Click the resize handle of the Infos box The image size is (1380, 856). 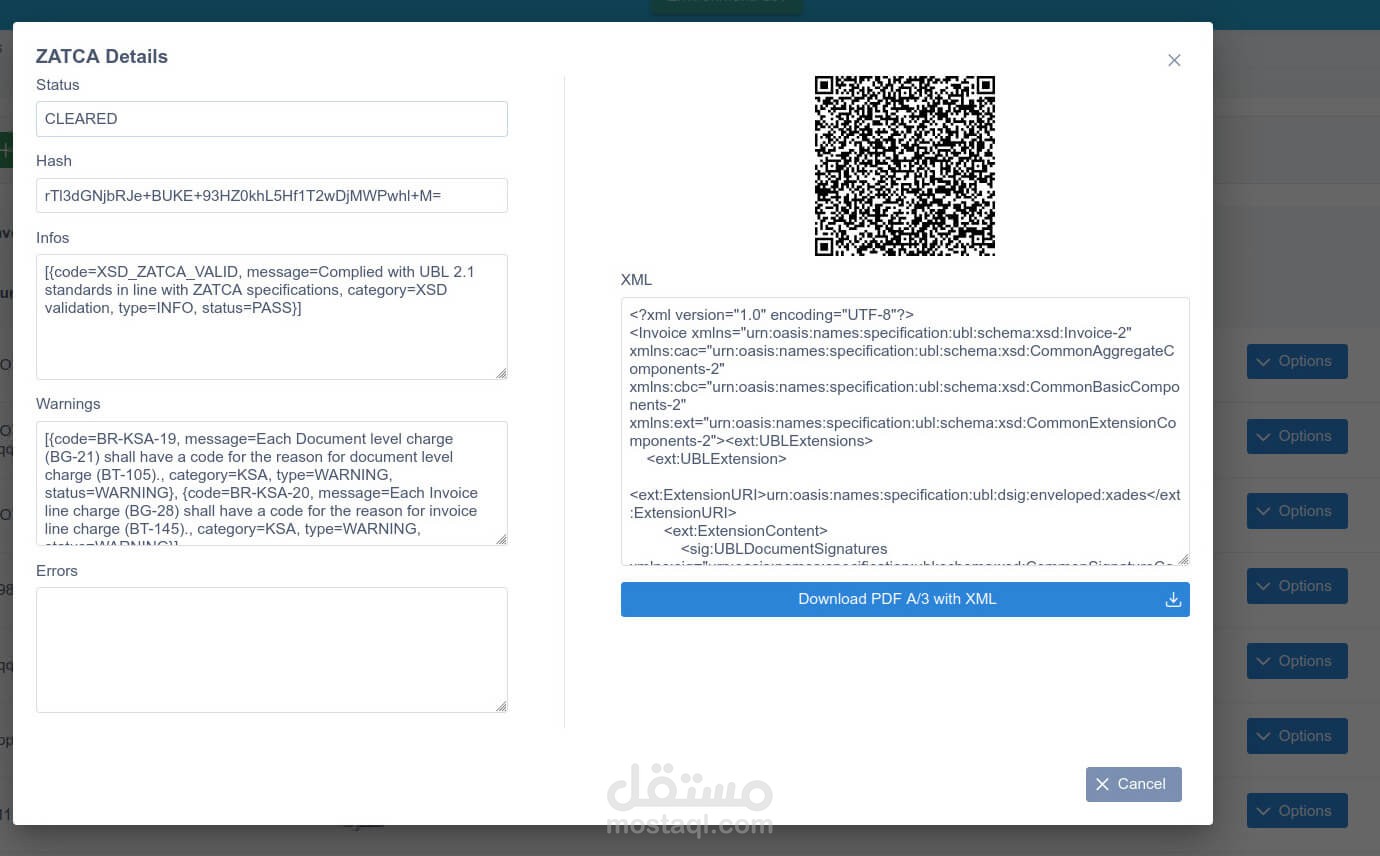pos(501,373)
